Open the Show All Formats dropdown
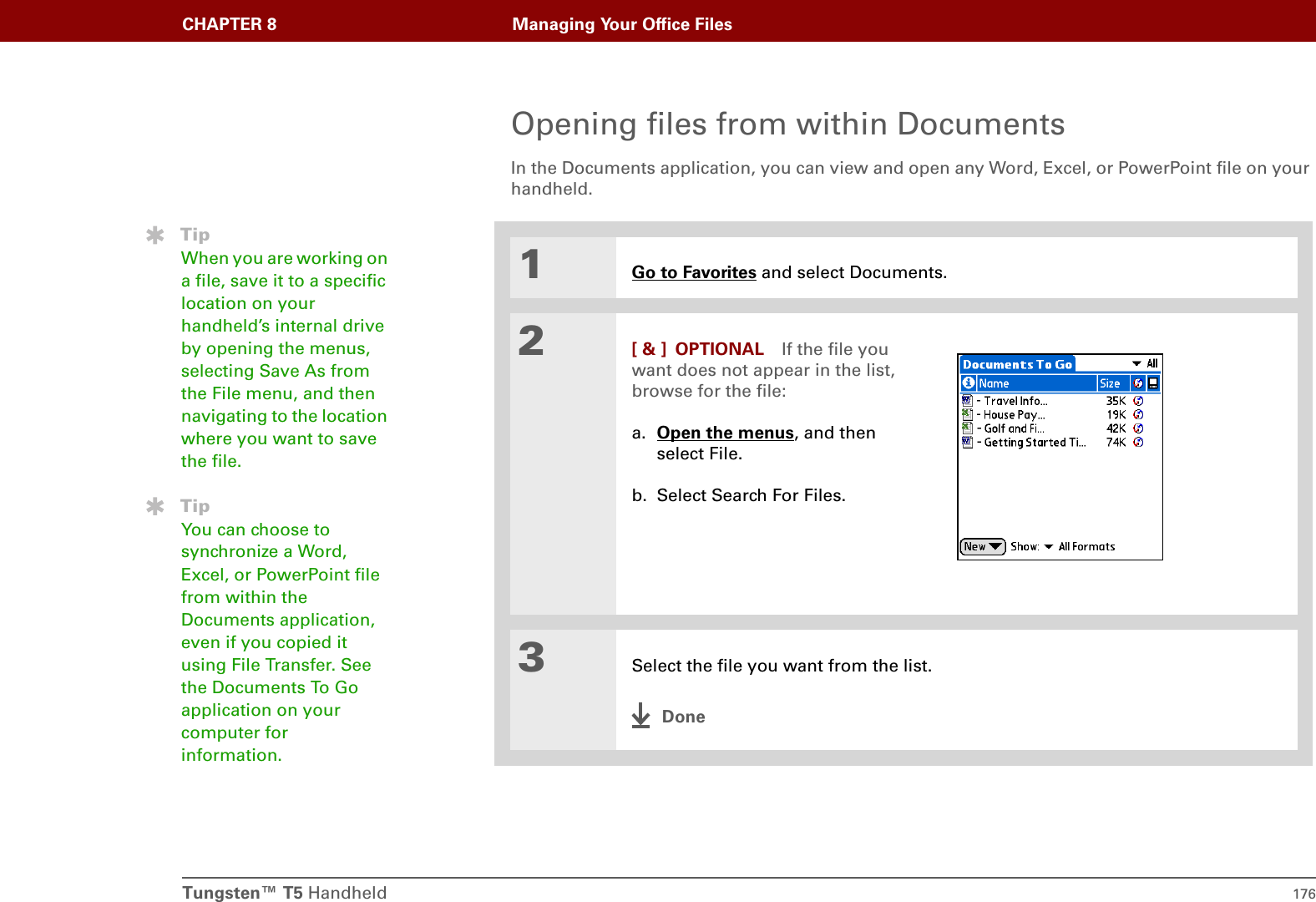 point(1079,546)
